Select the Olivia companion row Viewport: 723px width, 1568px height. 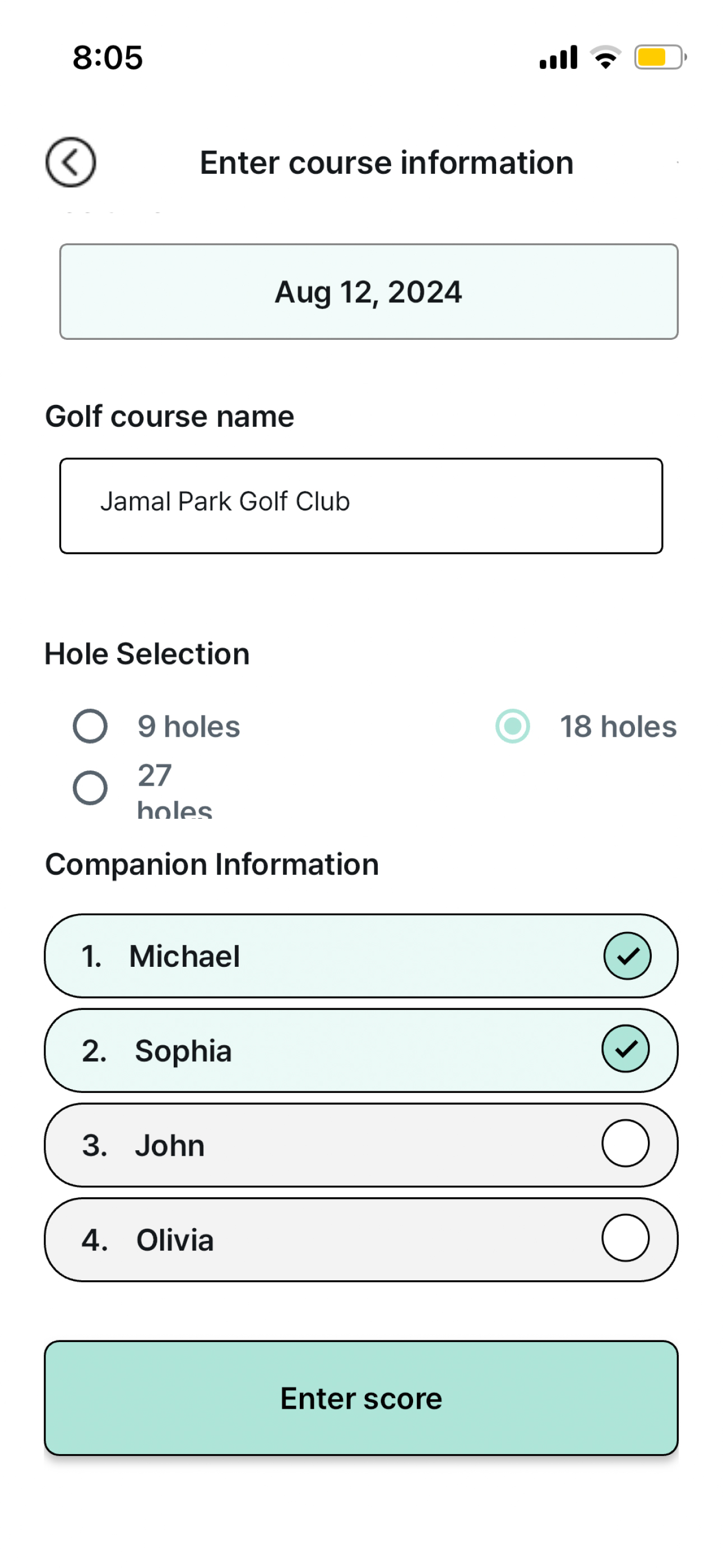[x=361, y=1240]
